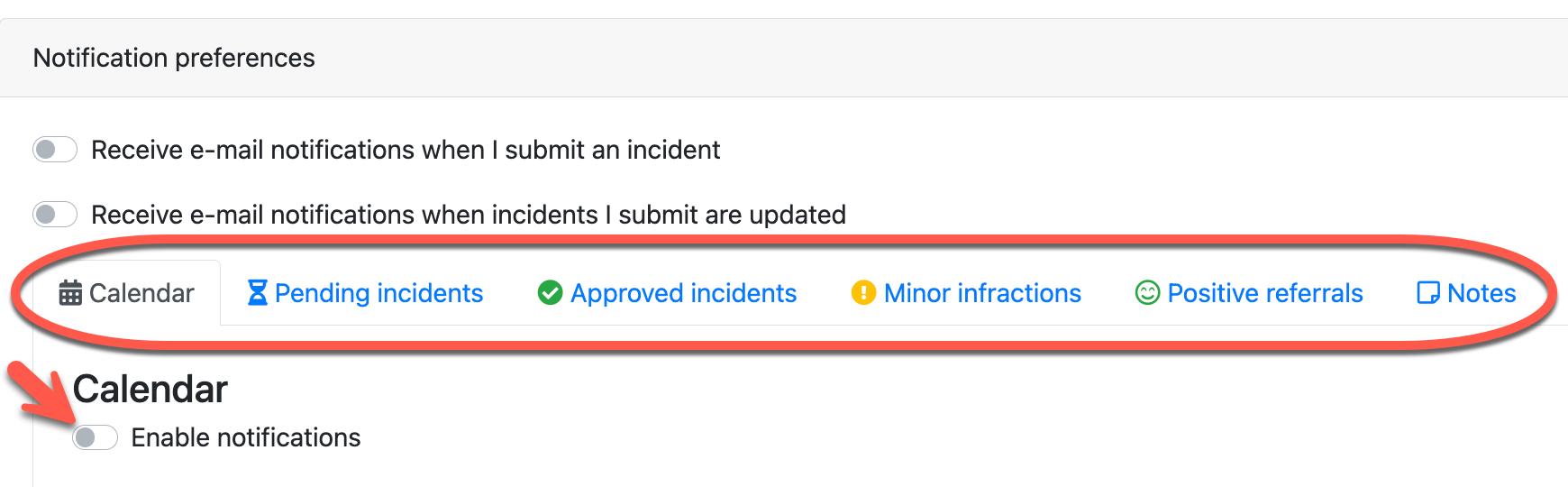
Task: Open the Notes tab
Action: tap(1481, 293)
